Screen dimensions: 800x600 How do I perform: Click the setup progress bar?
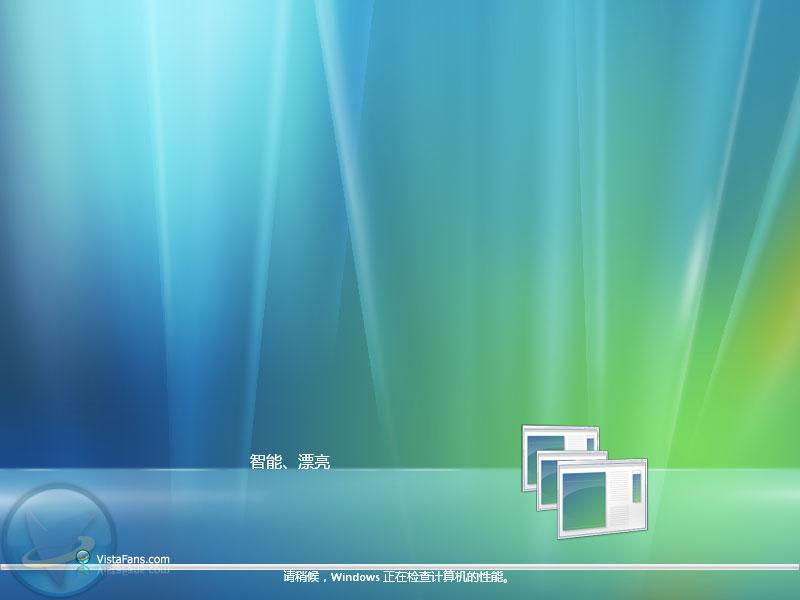400,567
